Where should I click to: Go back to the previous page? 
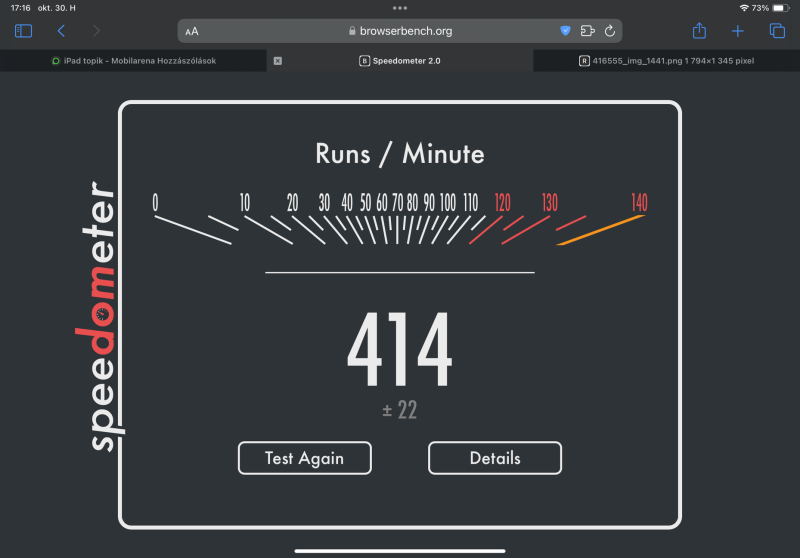pyautogui.click(x=61, y=31)
